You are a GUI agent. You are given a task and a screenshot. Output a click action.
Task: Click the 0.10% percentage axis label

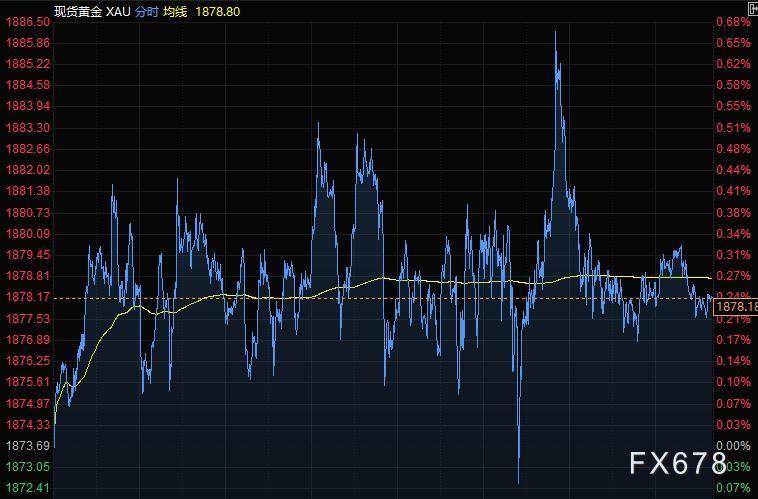pyautogui.click(x=733, y=381)
